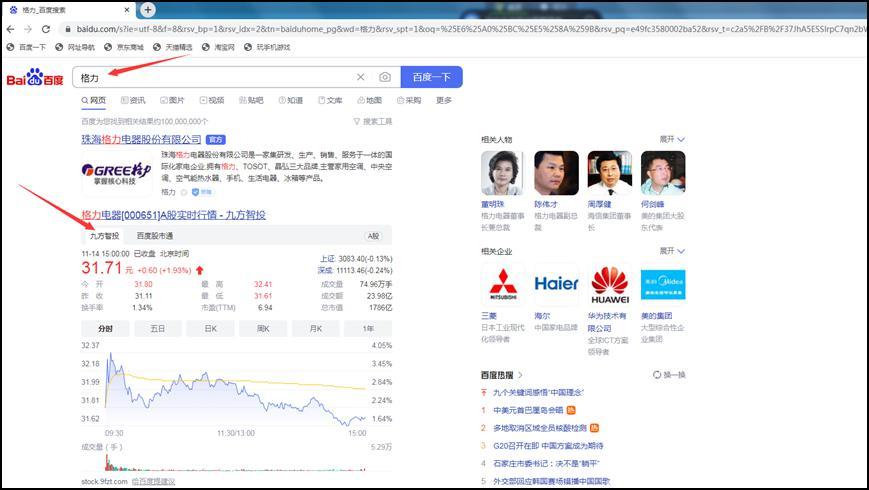The height and width of the screenshot is (490, 869).
Task: Switch to the 地图 search tab
Action: (x=370, y=100)
